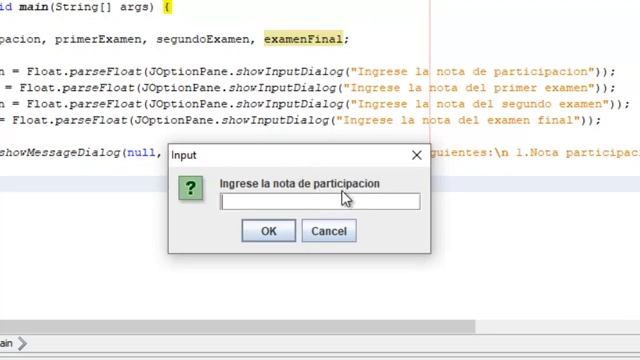Click string "Ingrese la nota del segundo examen"
The height and width of the screenshot is (360, 640).
(480, 104)
